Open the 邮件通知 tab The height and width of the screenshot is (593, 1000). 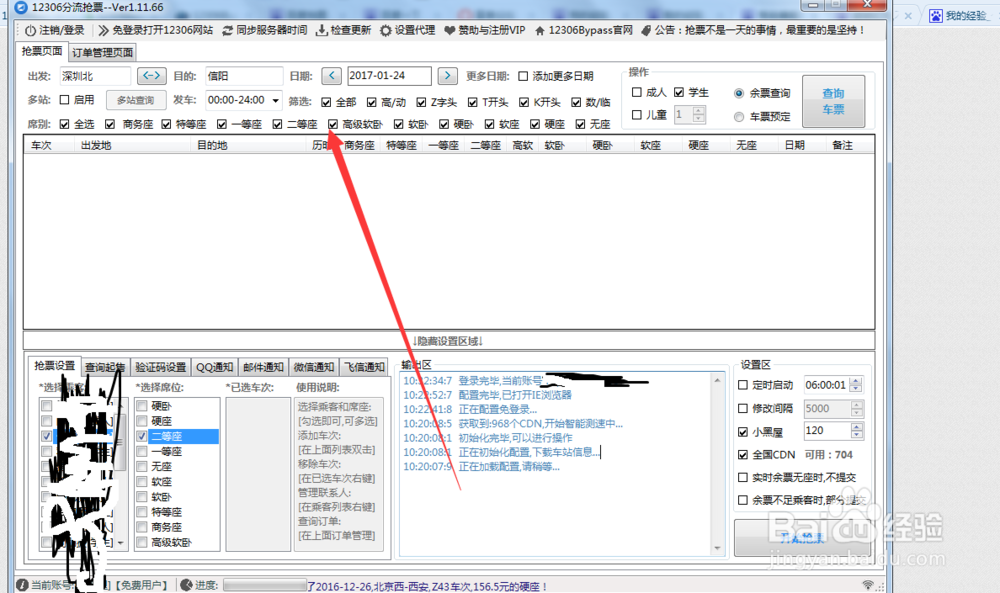263,367
